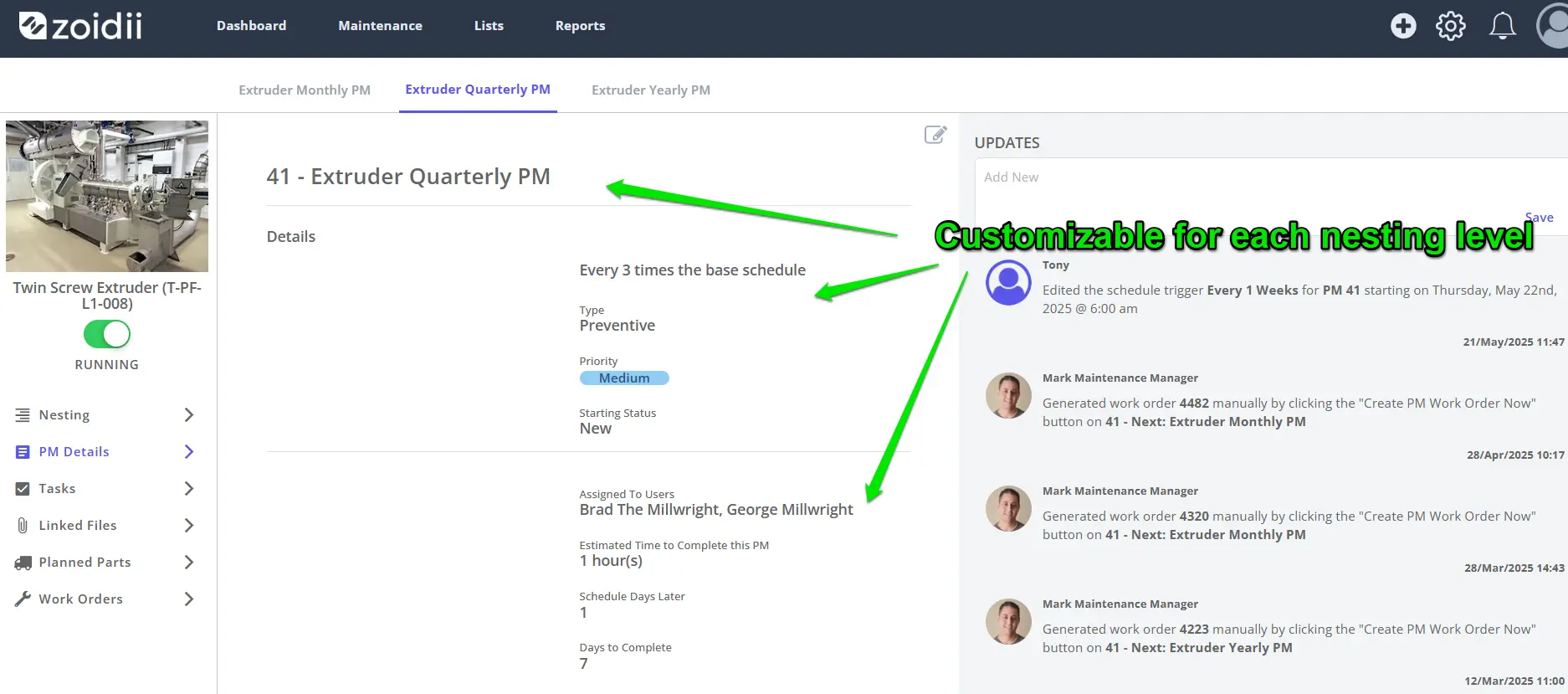Click work order number 4482
This screenshot has width=1568, height=694.
(x=1194, y=404)
